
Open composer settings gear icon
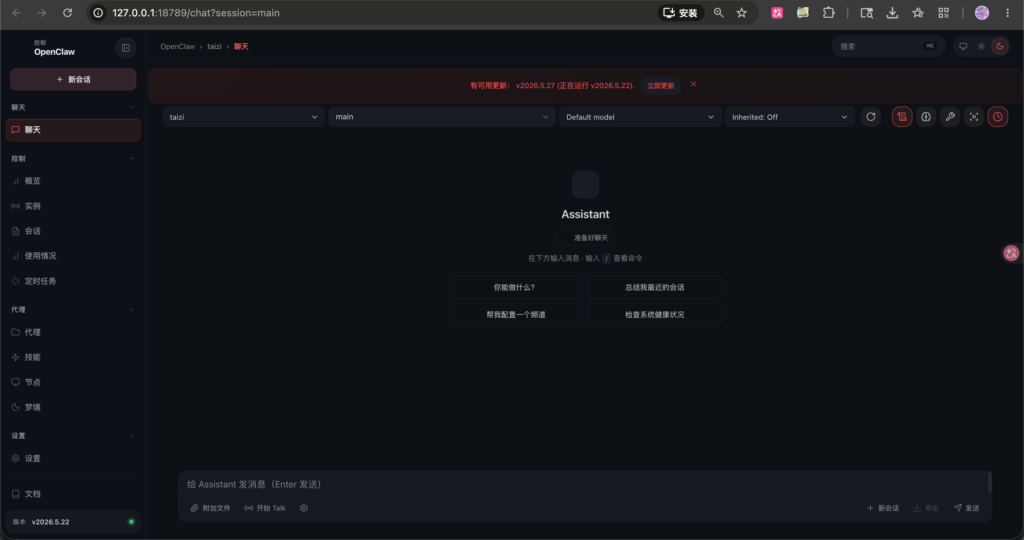click(x=304, y=508)
